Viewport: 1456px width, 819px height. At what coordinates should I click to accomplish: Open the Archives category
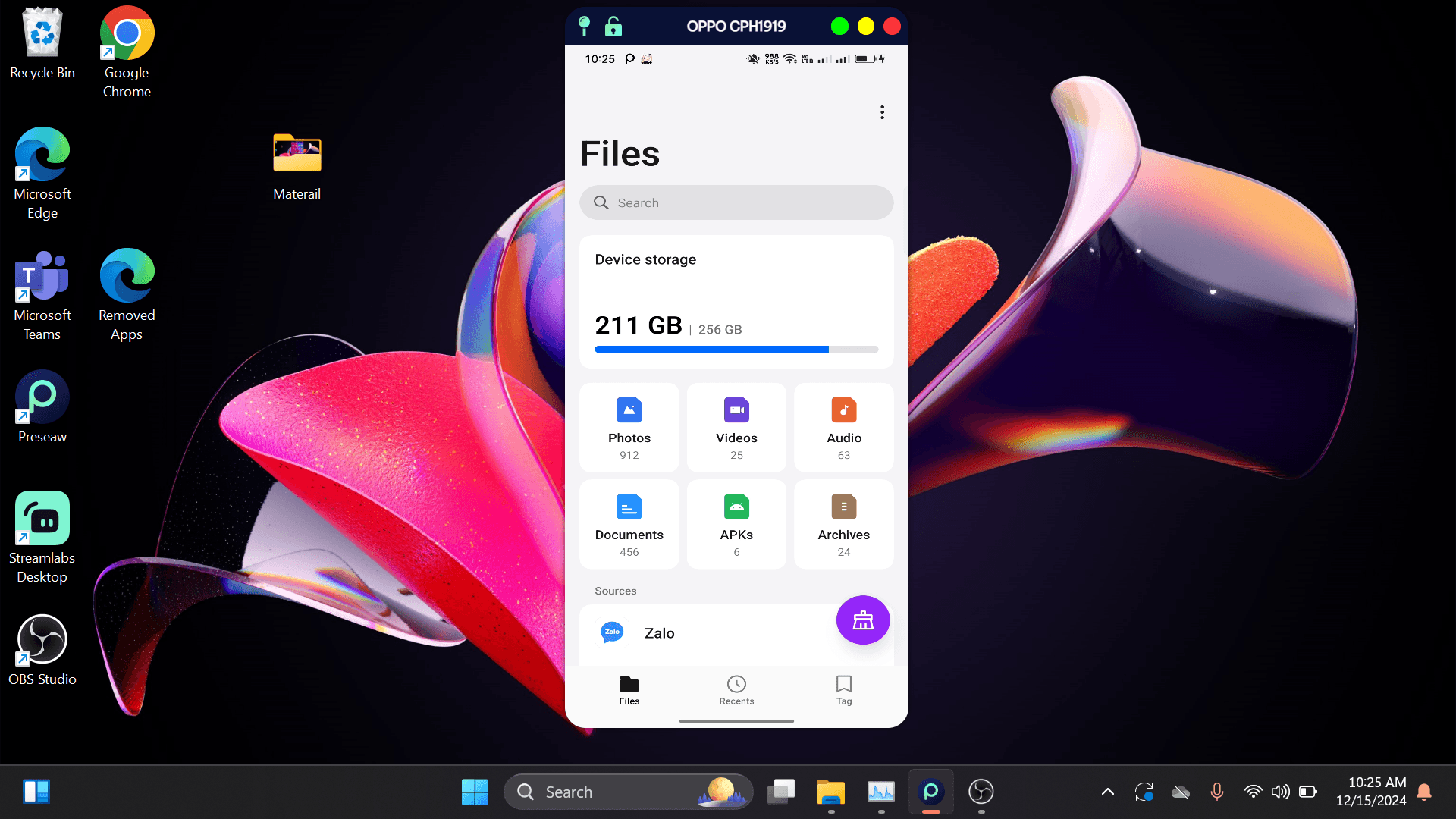tap(844, 524)
